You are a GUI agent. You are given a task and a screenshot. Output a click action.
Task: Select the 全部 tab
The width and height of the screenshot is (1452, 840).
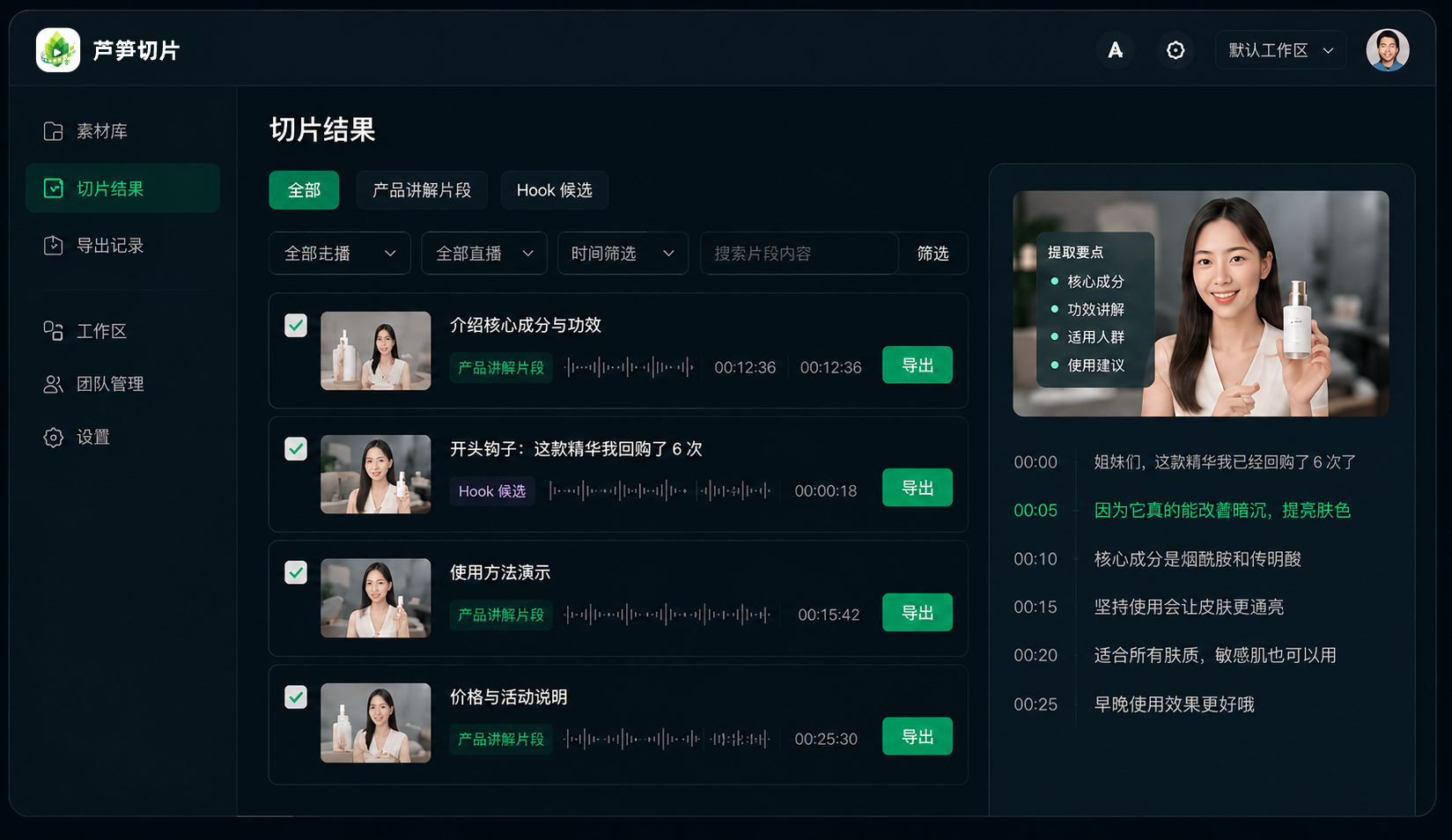click(304, 190)
